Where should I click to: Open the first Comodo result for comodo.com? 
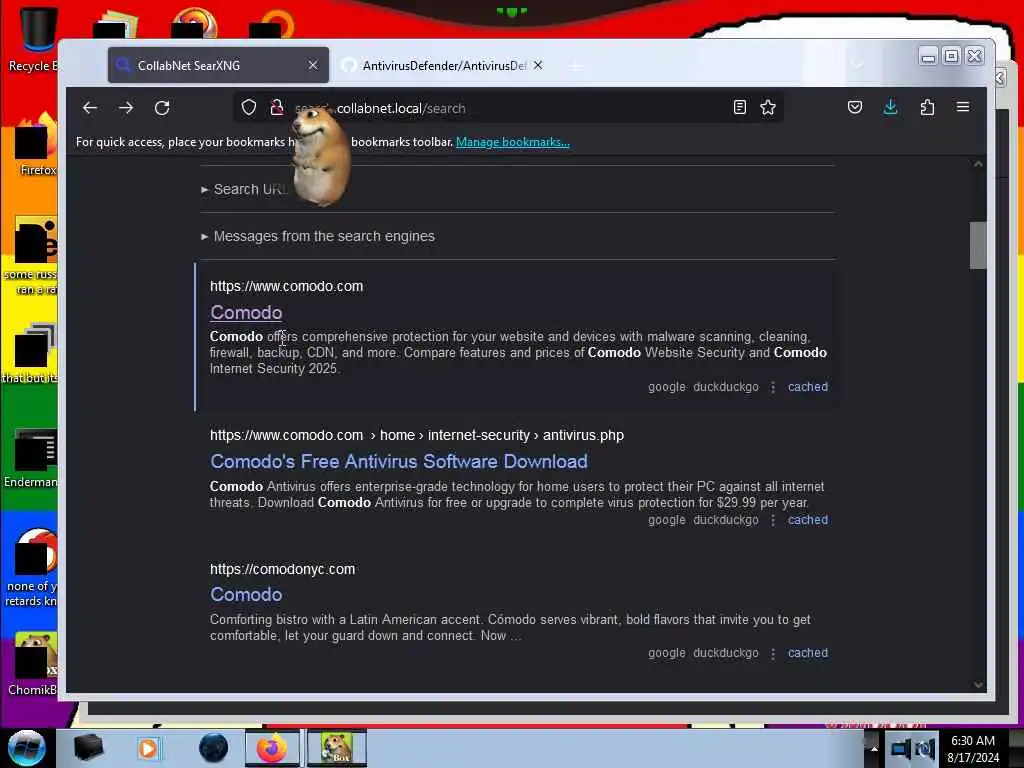pyautogui.click(x=246, y=313)
